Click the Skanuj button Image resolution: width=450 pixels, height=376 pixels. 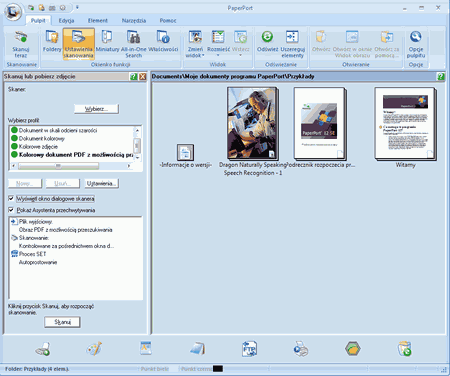coord(62,322)
